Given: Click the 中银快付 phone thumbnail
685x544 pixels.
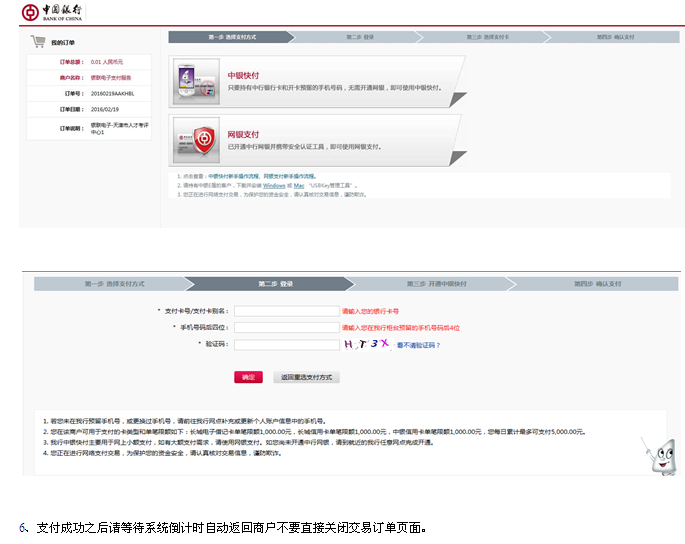Looking at the screenshot, I should click(x=196, y=81).
